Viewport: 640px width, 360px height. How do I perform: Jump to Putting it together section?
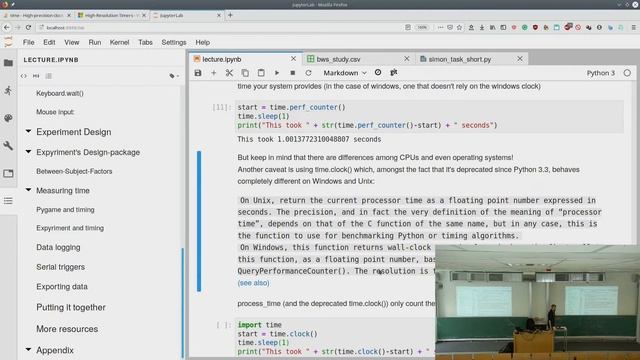[71, 307]
